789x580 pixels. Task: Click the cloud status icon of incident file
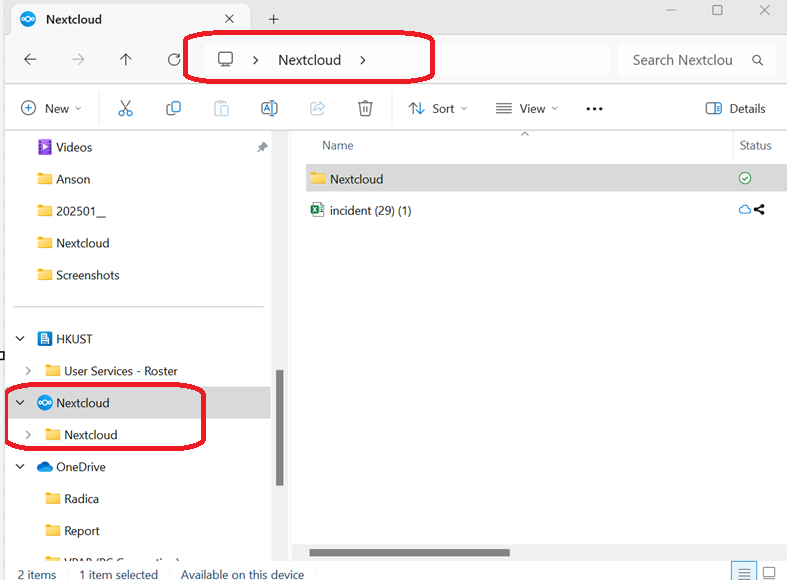744,210
